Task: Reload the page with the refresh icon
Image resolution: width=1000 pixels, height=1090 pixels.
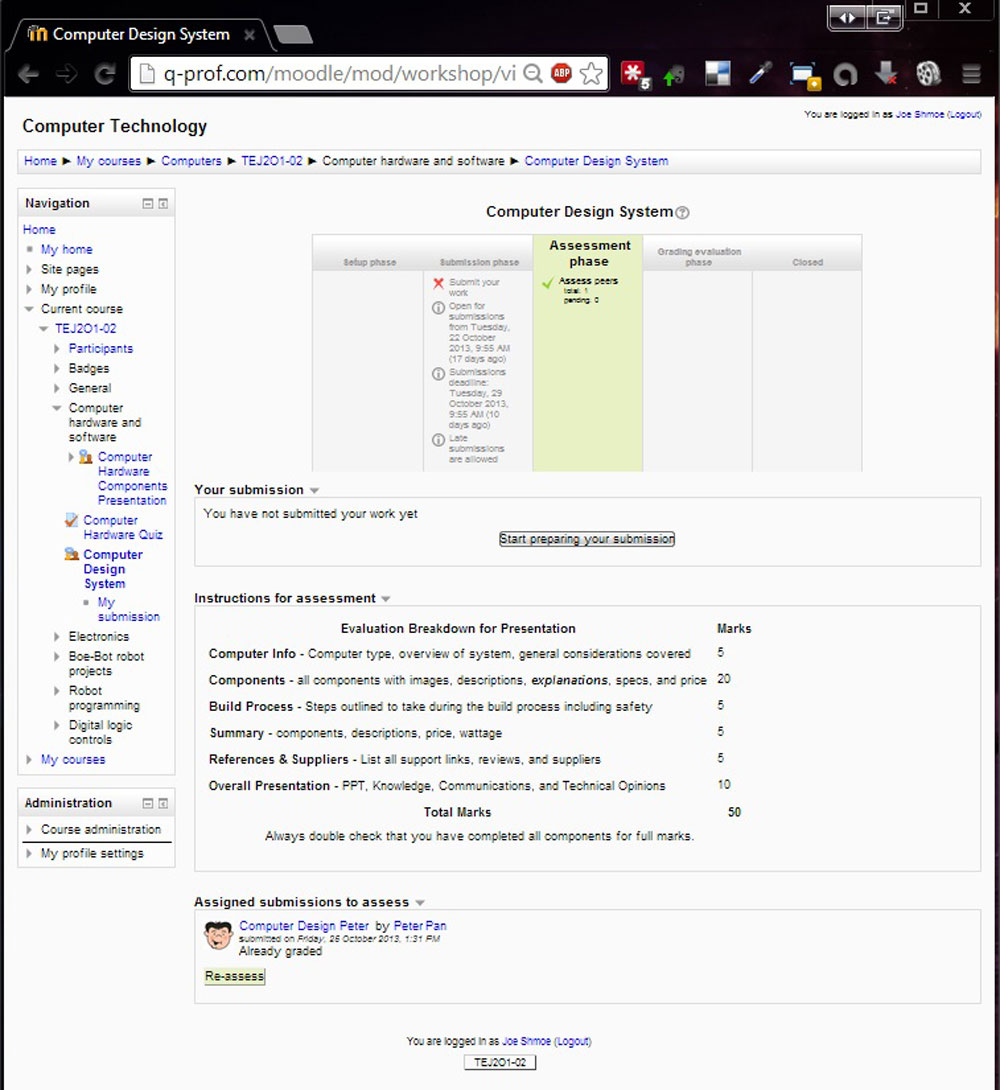Action: tap(104, 73)
